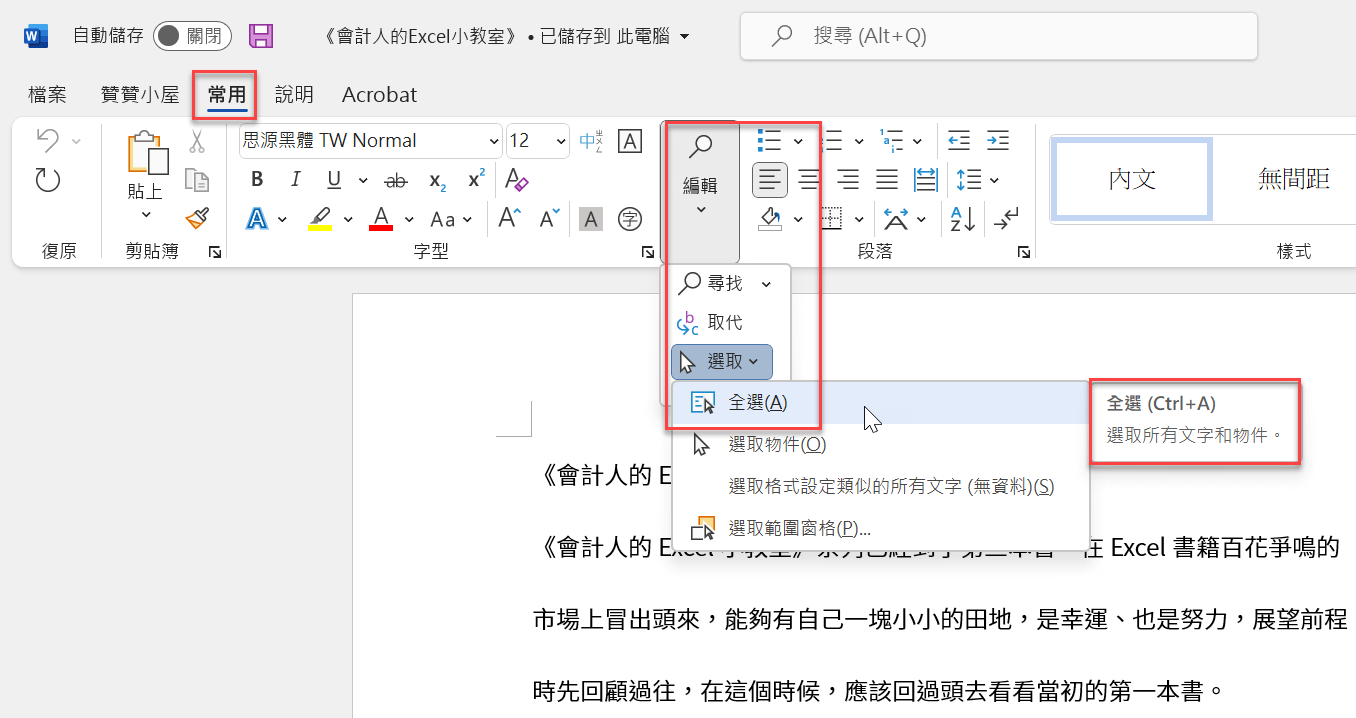The width and height of the screenshot is (1356, 718).
Task: Toggle align left paragraph button
Action: [x=769, y=180]
